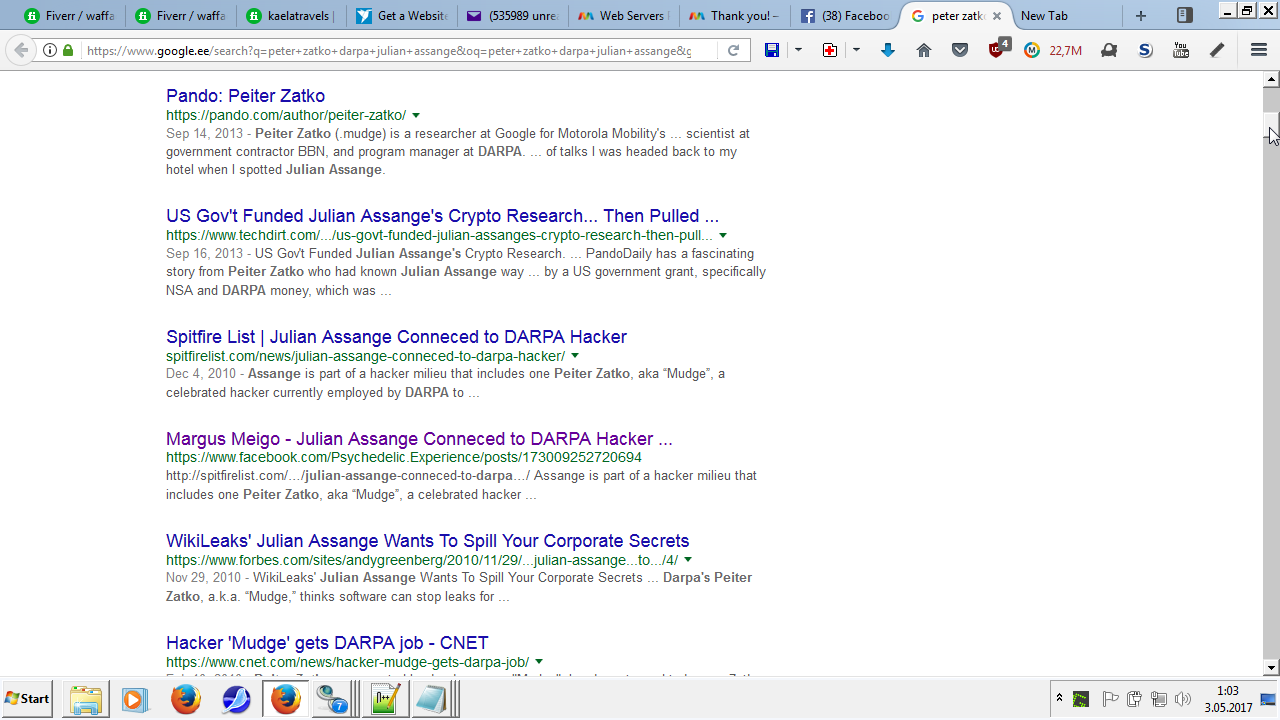Screen dimensions: 1280x720
Task: Reload the current Google search page
Action: click(x=733, y=50)
